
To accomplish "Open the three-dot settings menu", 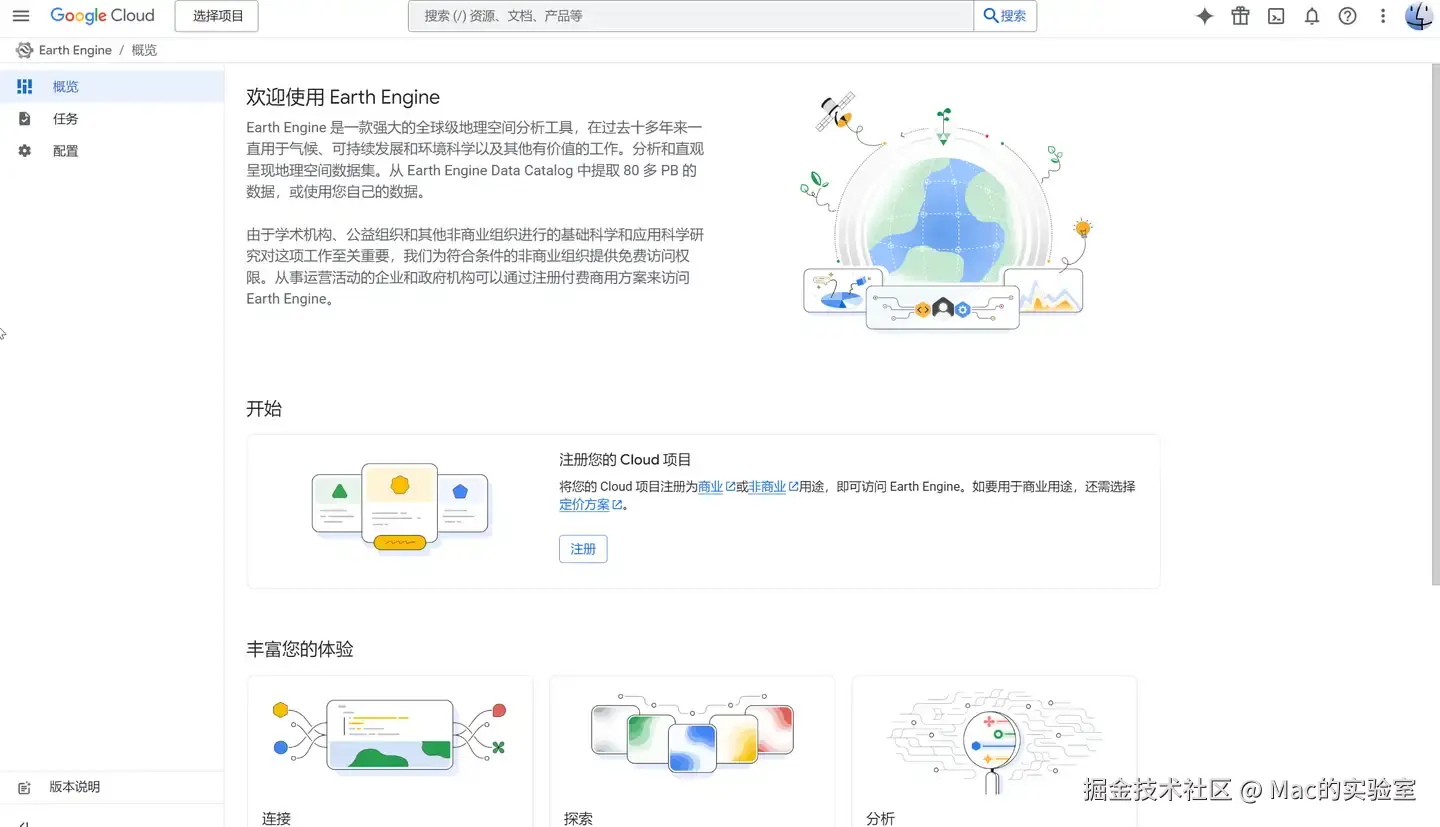I will point(1383,16).
